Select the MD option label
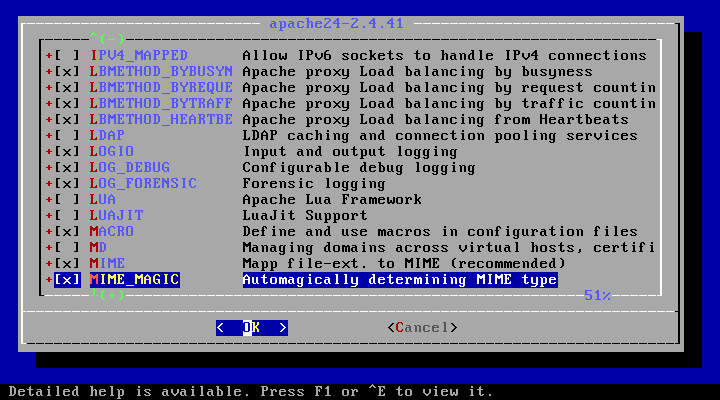 [x=98, y=248]
